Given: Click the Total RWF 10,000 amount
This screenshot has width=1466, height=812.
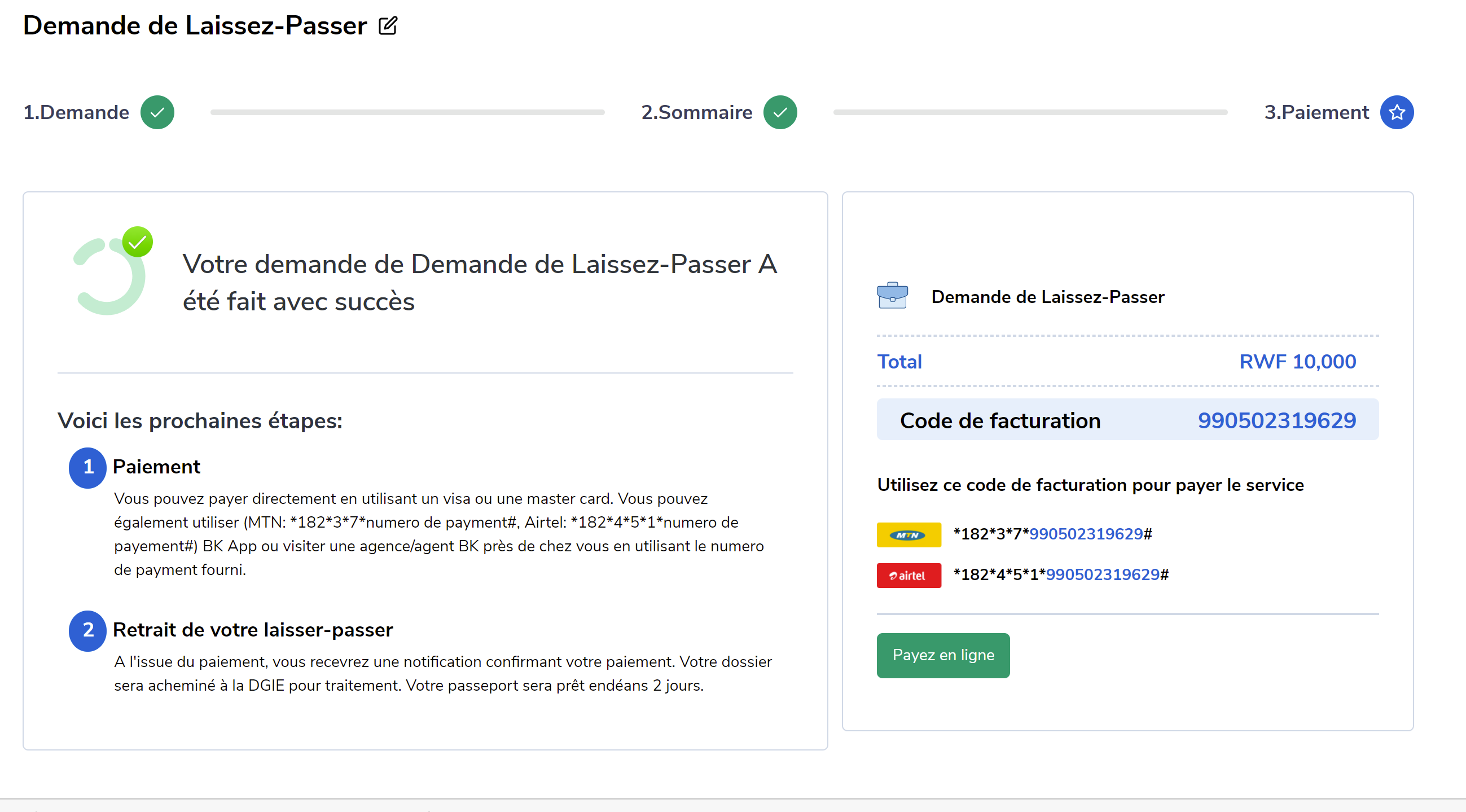Looking at the screenshot, I should tap(1297, 361).
